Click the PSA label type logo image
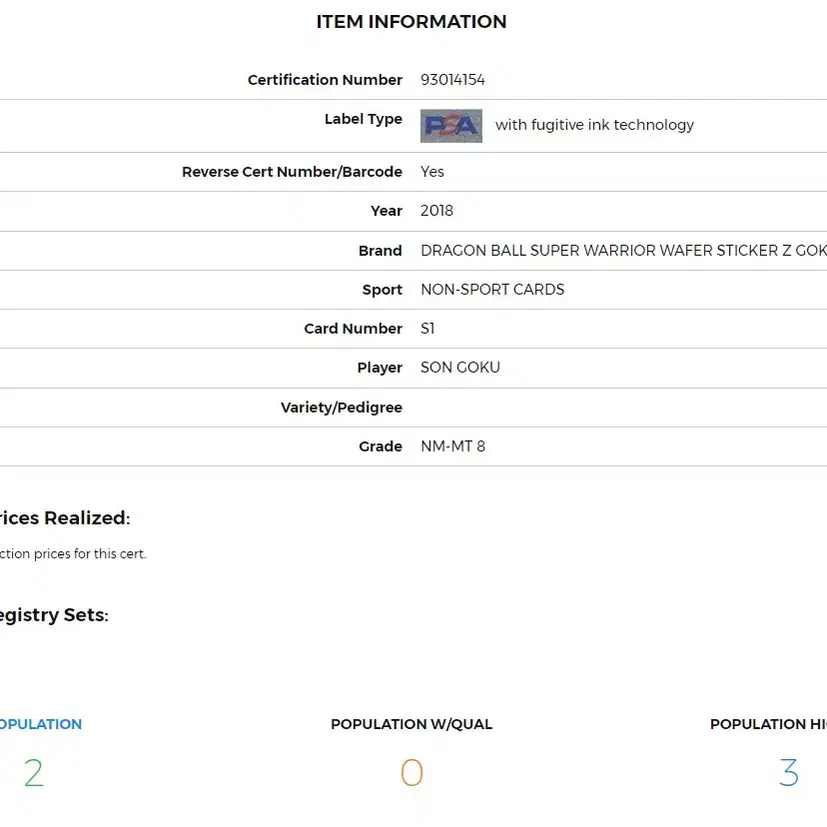The image size is (827, 827). [x=451, y=126]
